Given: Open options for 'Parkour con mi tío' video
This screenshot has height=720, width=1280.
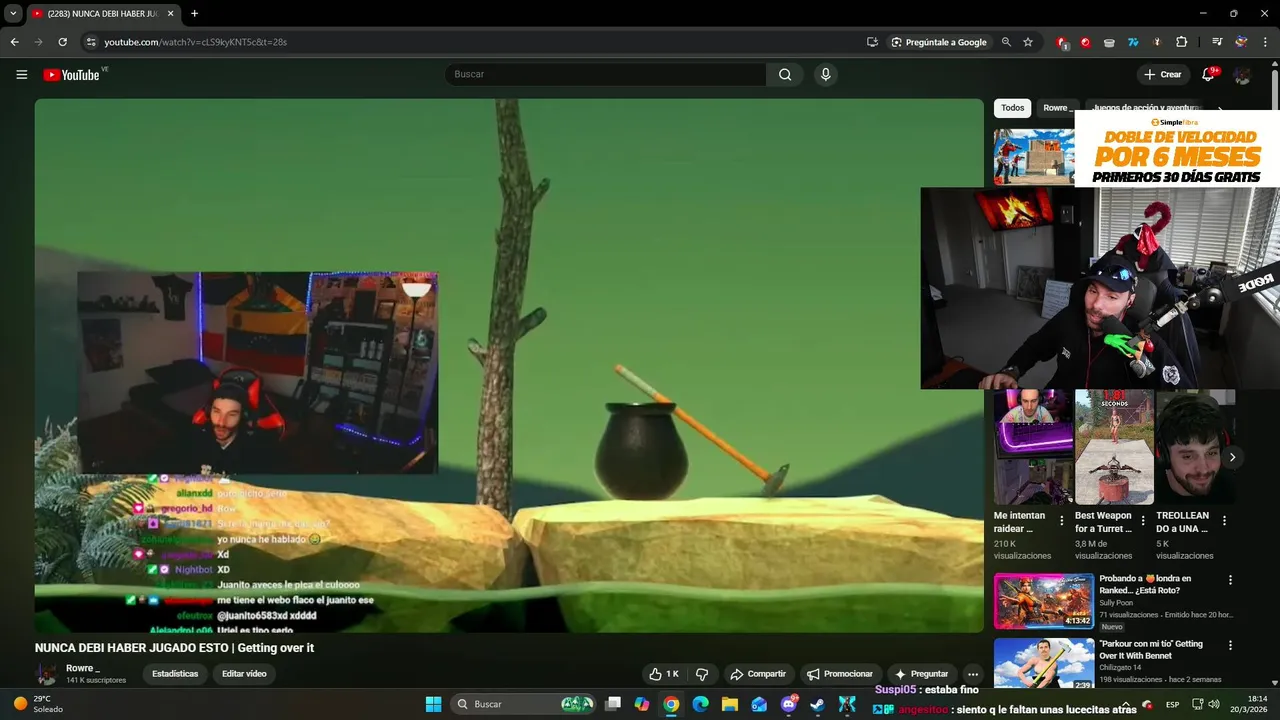Looking at the screenshot, I should pyautogui.click(x=1231, y=645).
